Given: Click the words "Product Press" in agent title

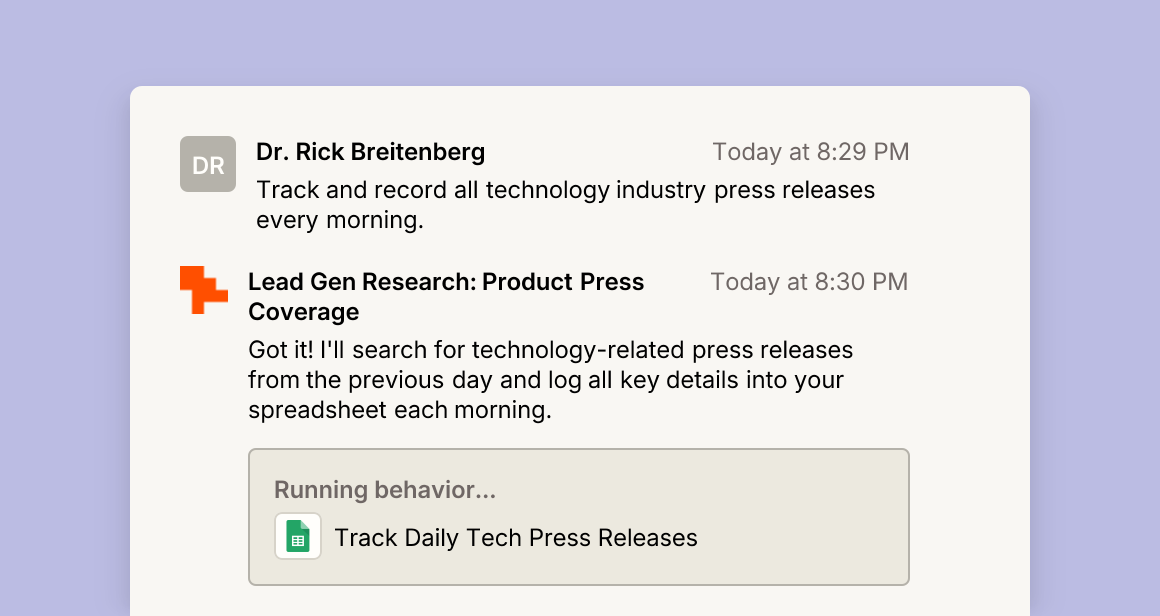Looking at the screenshot, I should tap(563, 282).
